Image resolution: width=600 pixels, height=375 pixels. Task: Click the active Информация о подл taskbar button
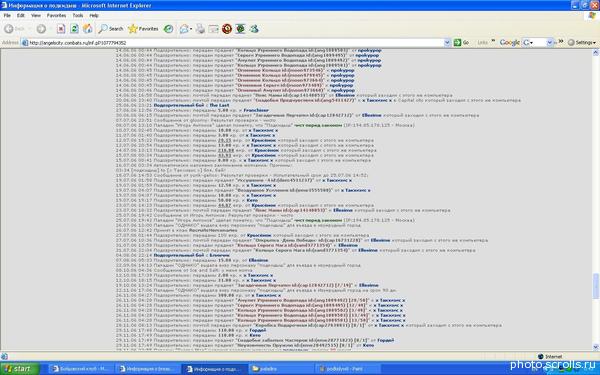coord(214,369)
